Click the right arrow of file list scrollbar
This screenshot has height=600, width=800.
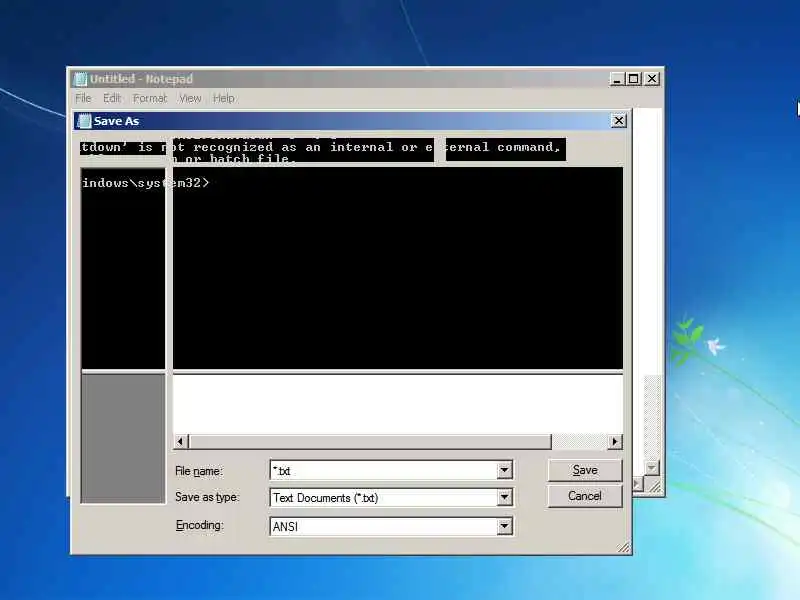[x=615, y=441]
